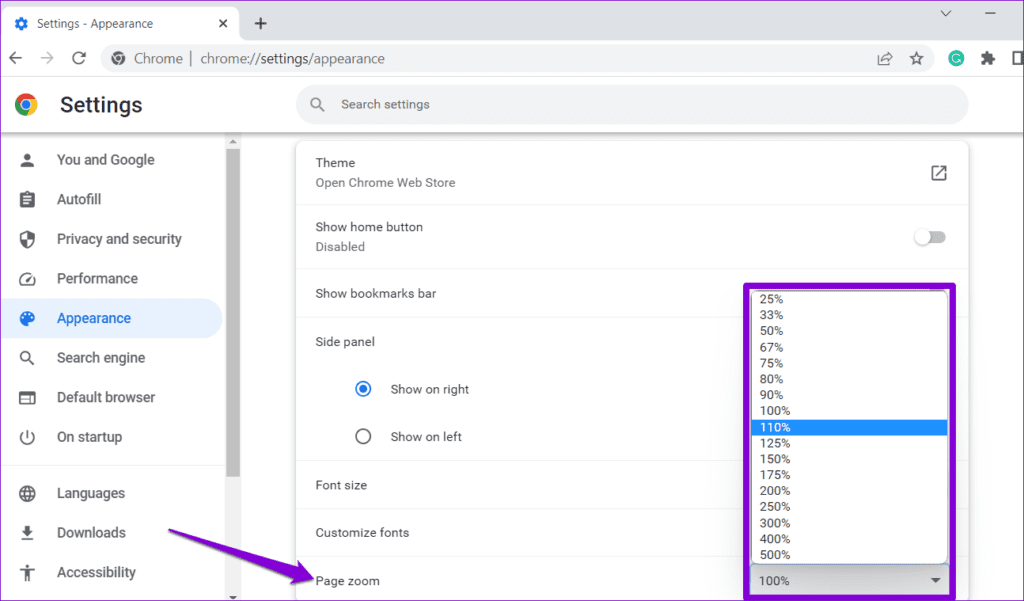Click the sidebar scroll up arrow
1024x601 pixels.
point(232,141)
